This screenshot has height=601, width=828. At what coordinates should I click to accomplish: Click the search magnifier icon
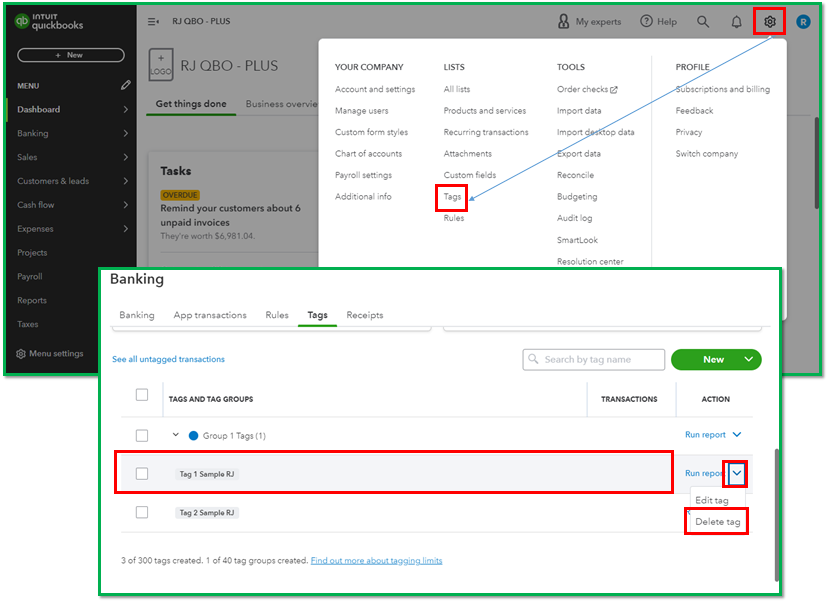coord(703,21)
